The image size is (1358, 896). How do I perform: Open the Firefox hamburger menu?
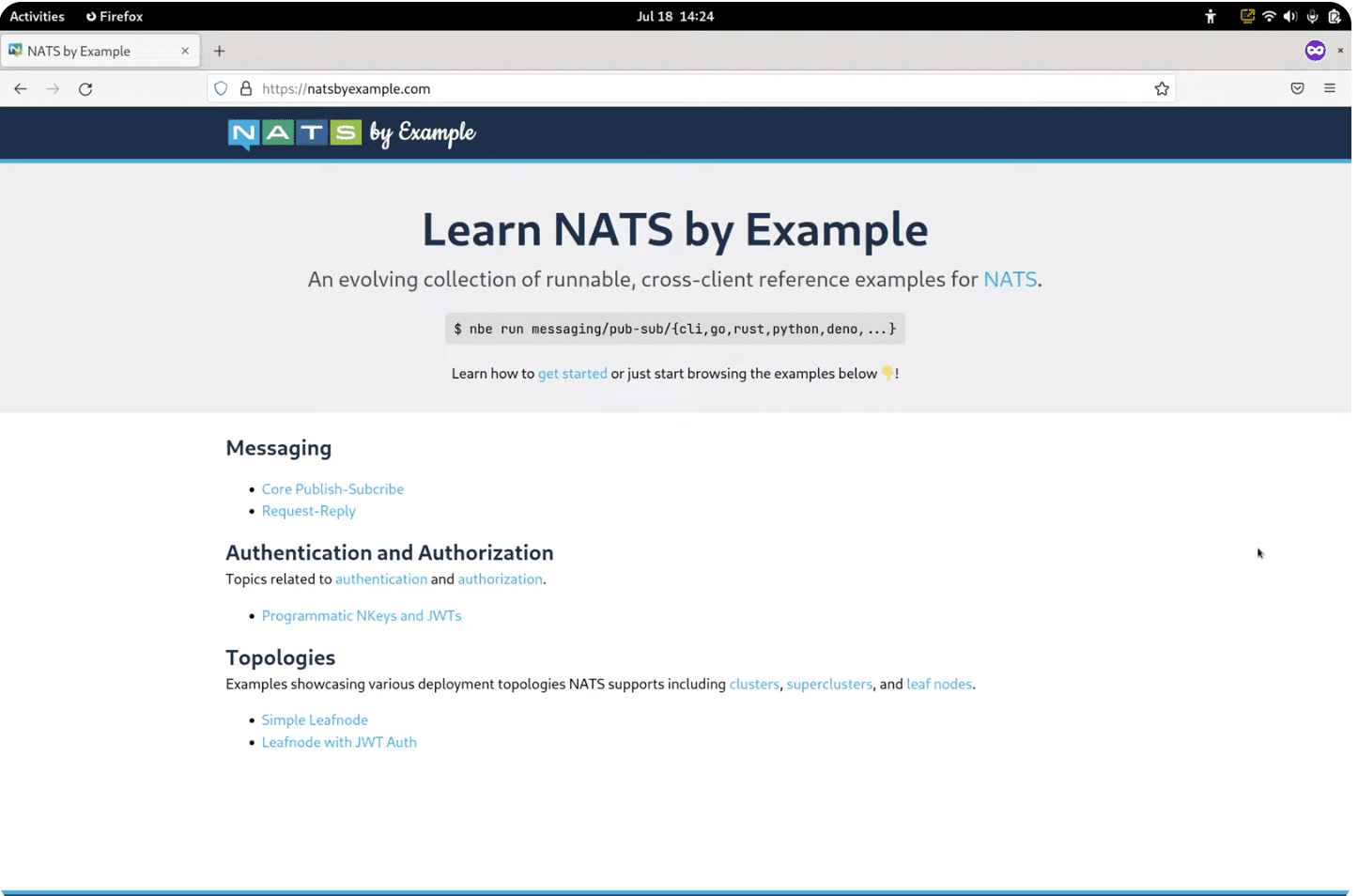[x=1330, y=88]
